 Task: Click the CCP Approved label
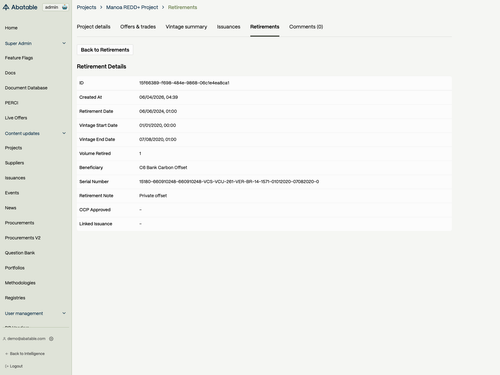pyautogui.click(x=95, y=210)
